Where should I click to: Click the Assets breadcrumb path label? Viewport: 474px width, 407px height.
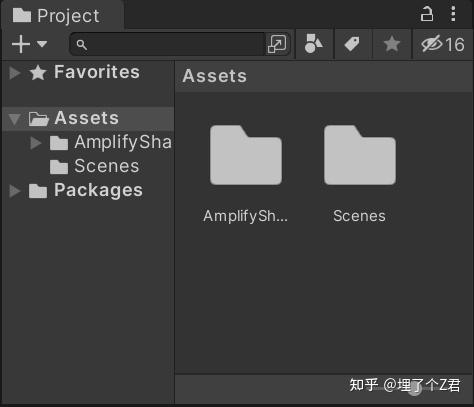point(214,76)
